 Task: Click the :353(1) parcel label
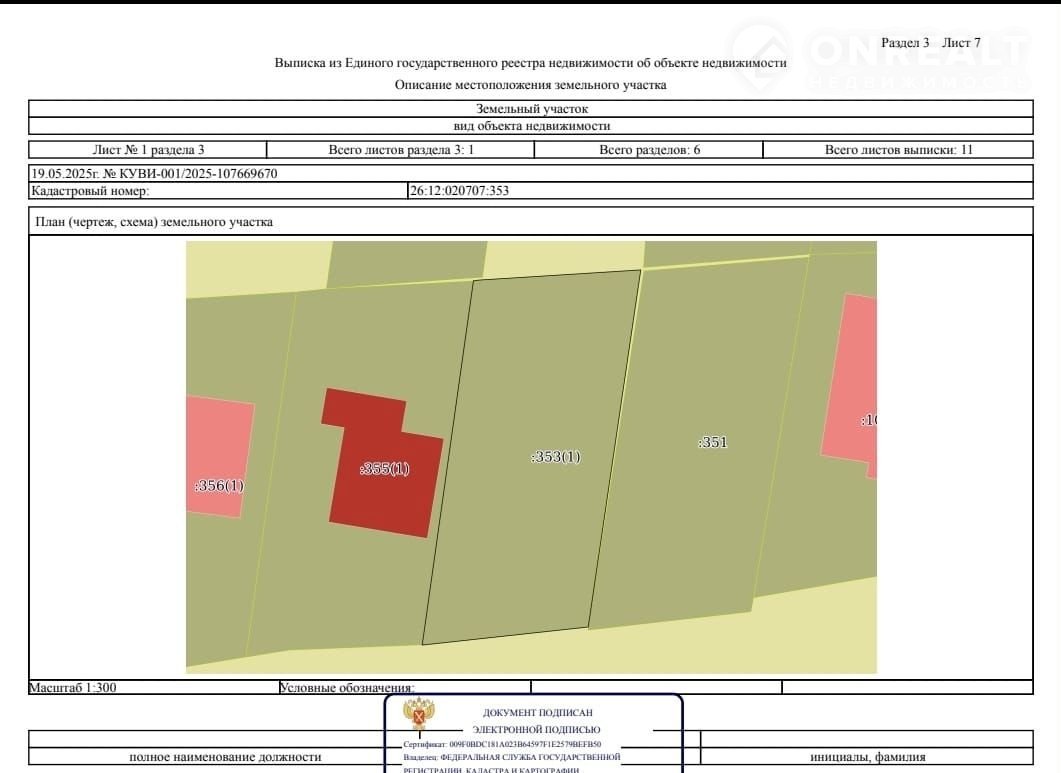click(x=555, y=457)
